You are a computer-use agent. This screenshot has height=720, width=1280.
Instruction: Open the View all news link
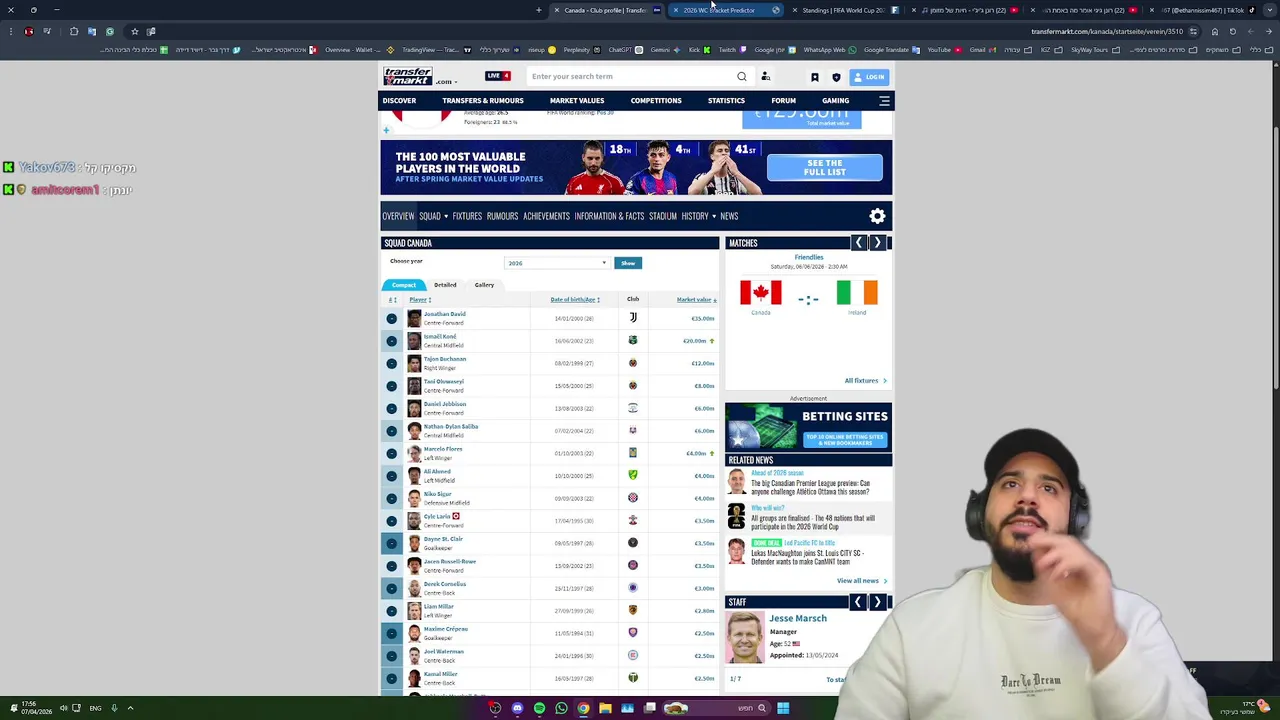pos(861,581)
